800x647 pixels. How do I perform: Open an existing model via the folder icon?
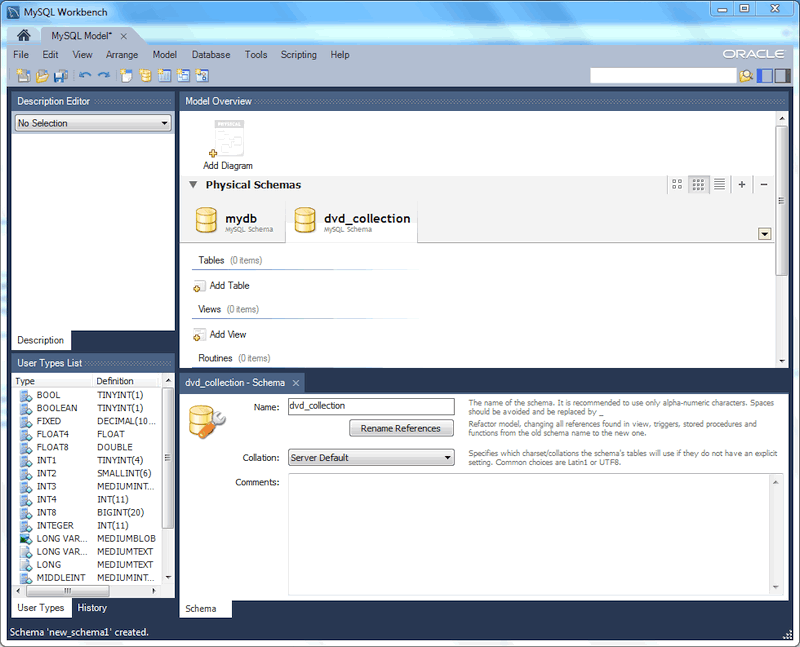(x=40, y=75)
